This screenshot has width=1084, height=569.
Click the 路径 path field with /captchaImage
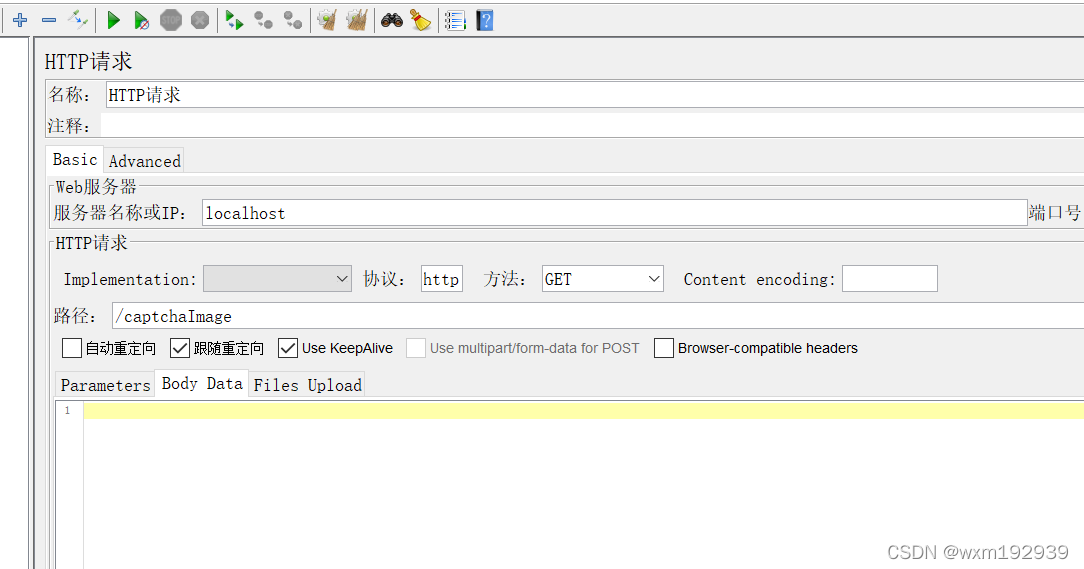point(598,316)
